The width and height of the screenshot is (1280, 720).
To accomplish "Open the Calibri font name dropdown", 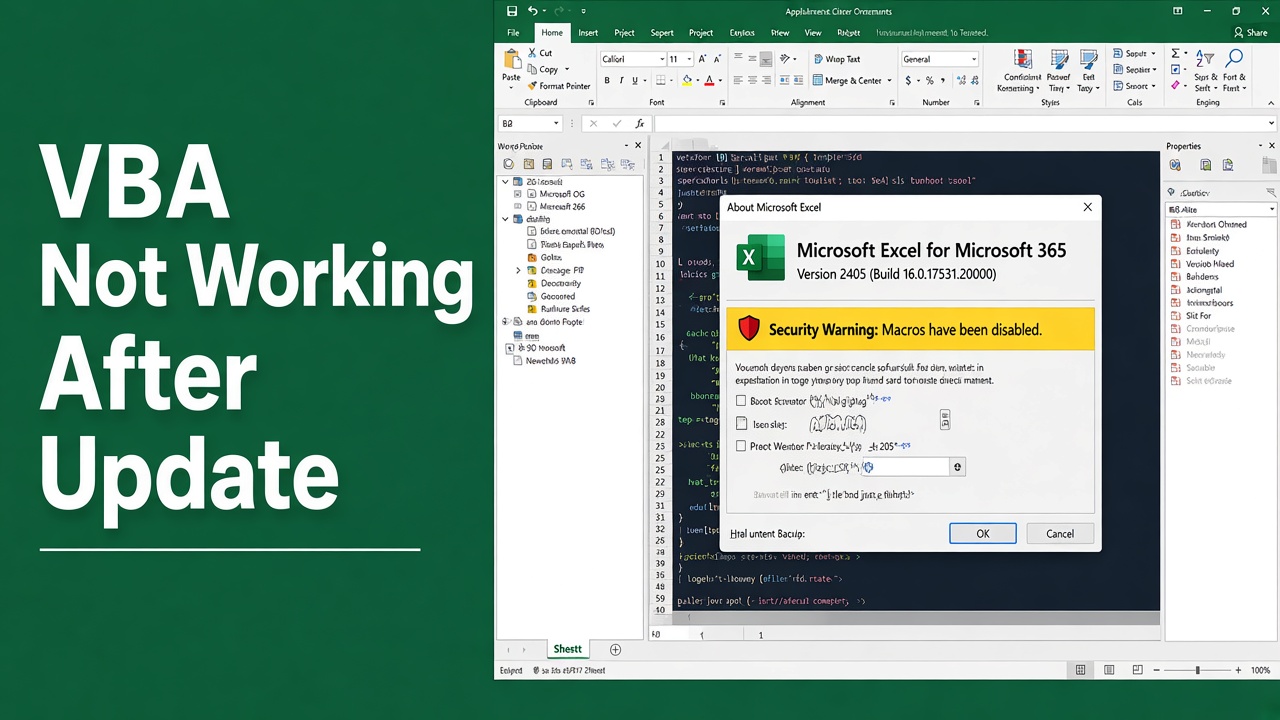I will (x=661, y=59).
